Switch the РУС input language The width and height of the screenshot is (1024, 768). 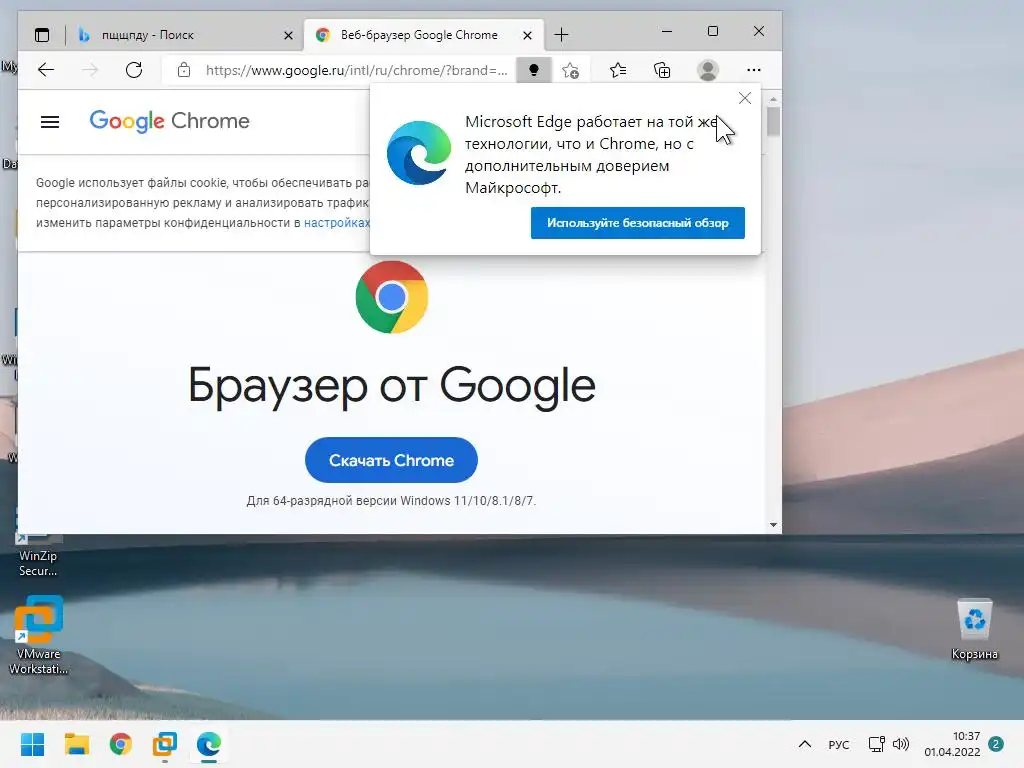pyautogui.click(x=839, y=744)
